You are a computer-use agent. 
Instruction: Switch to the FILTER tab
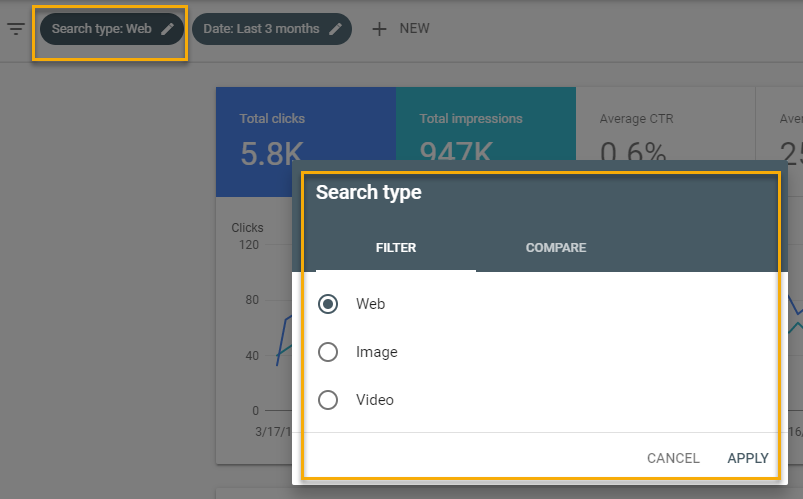(x=395, y=248)
